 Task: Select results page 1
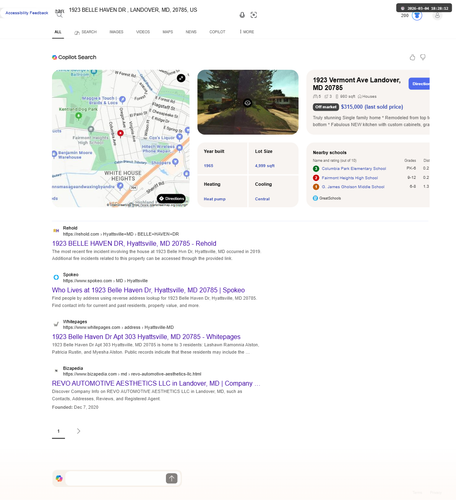click(58, 431)
